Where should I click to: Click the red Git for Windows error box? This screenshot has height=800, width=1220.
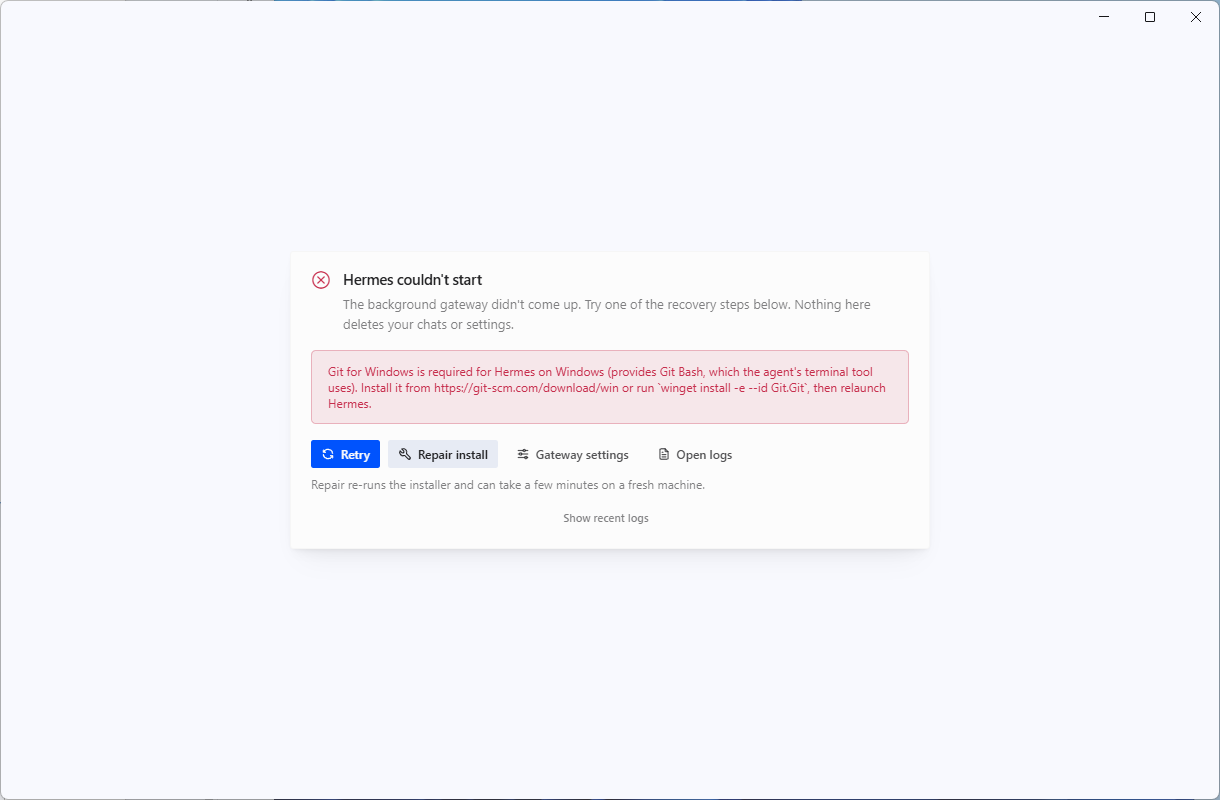pos(610,387)
